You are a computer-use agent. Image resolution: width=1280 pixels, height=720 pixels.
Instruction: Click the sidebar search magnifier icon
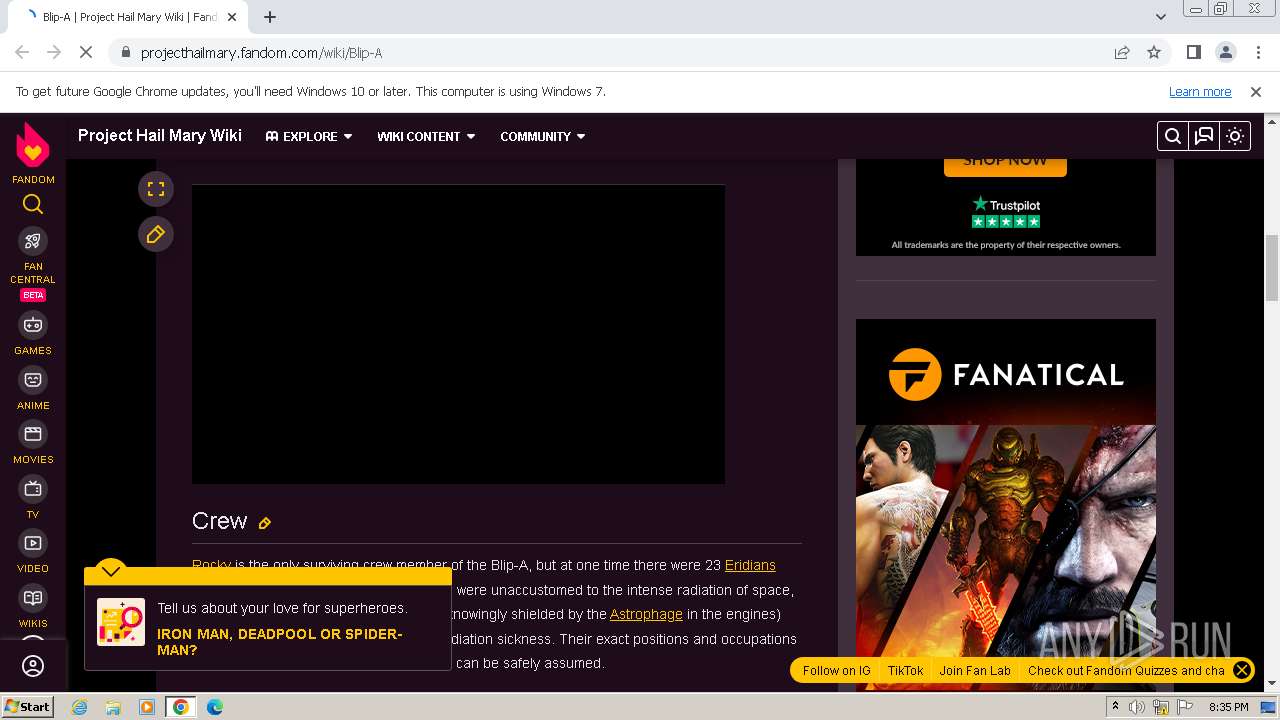click(x=33, y=205)
